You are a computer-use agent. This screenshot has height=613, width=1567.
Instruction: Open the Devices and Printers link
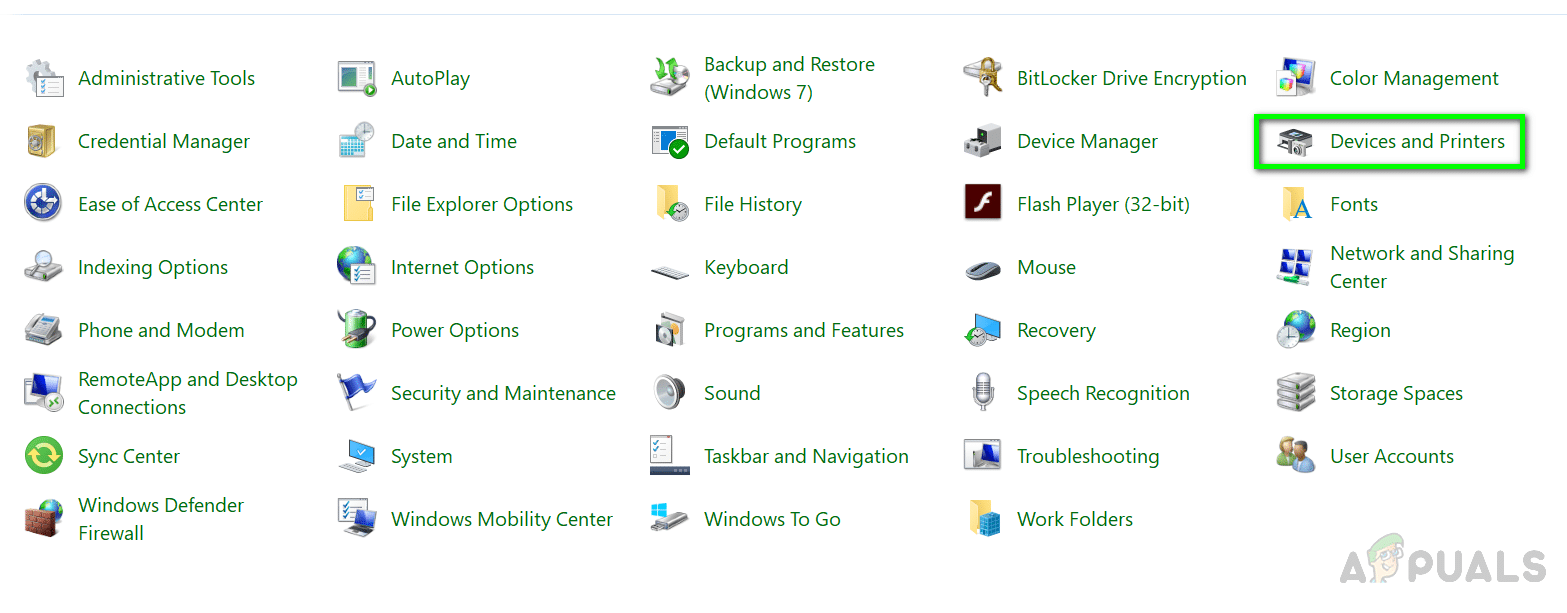(x=1416, y=142)
